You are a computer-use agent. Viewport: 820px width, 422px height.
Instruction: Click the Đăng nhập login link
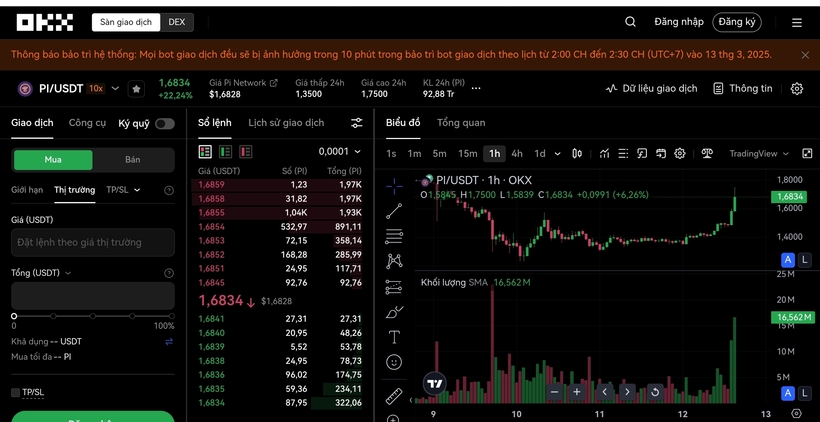[679, 22]
